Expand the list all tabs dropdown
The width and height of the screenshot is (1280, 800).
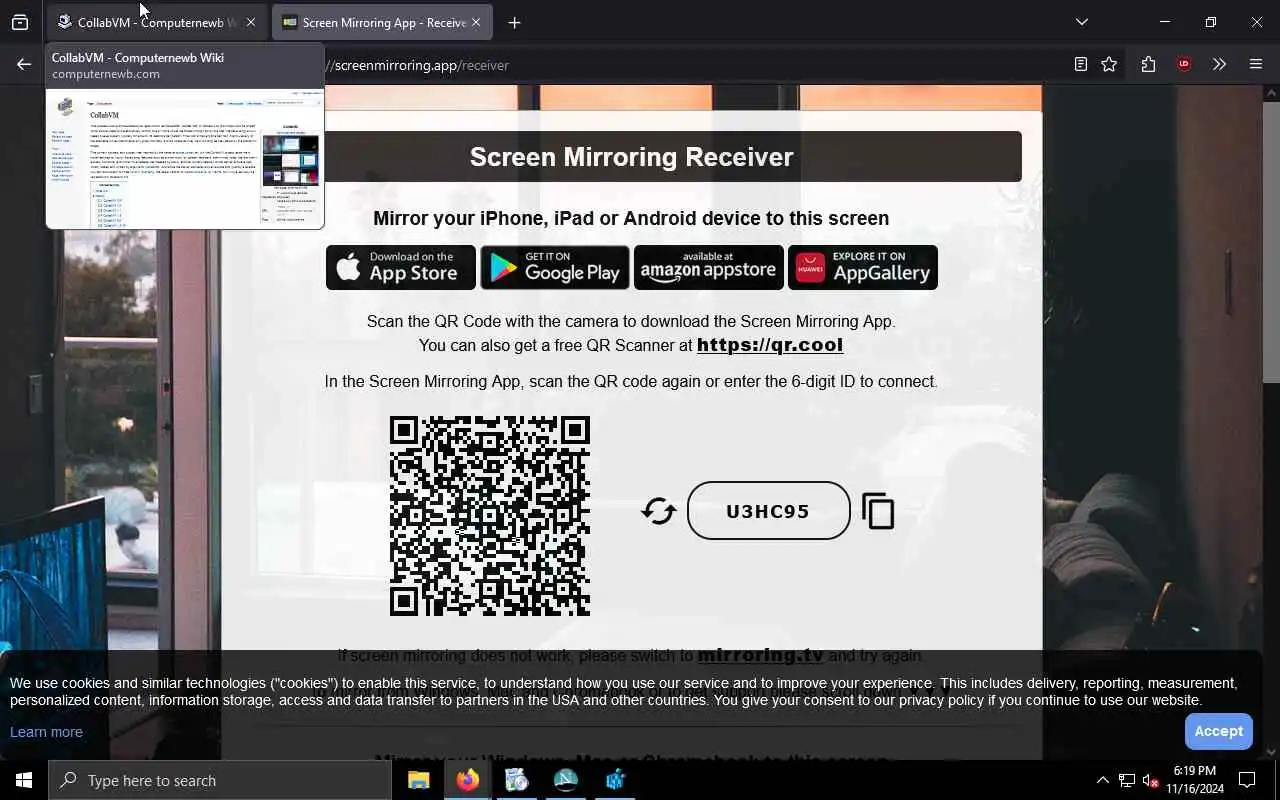coord(1082,22)
